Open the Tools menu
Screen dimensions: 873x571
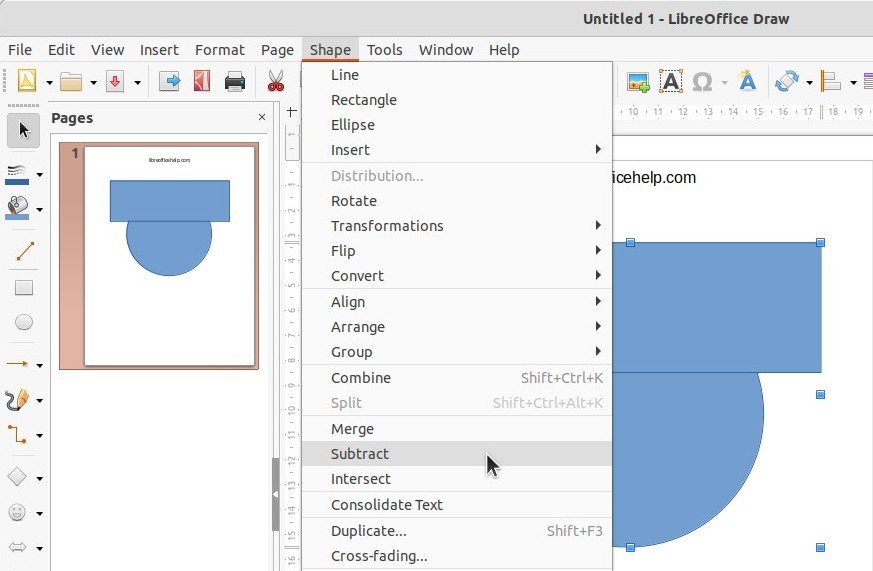[385, 50]
